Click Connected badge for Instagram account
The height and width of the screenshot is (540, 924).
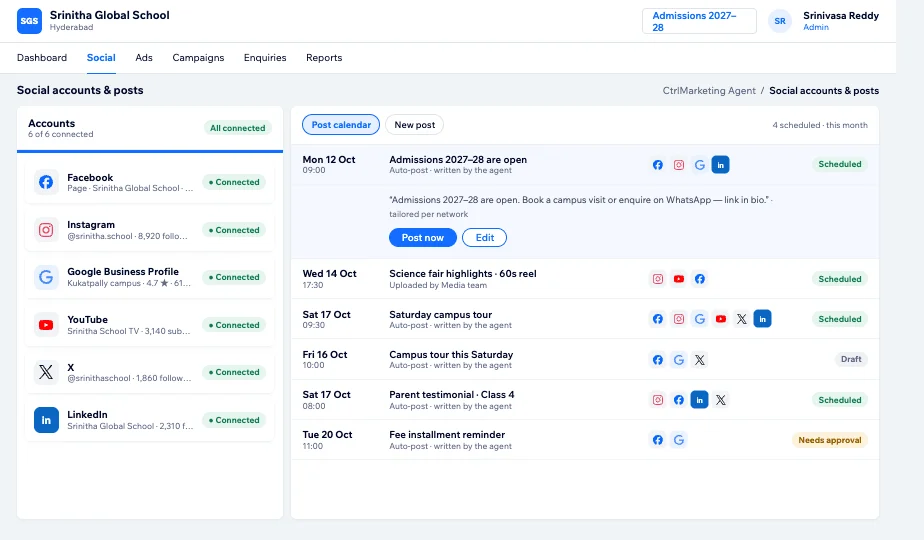(x=234, y=230)
